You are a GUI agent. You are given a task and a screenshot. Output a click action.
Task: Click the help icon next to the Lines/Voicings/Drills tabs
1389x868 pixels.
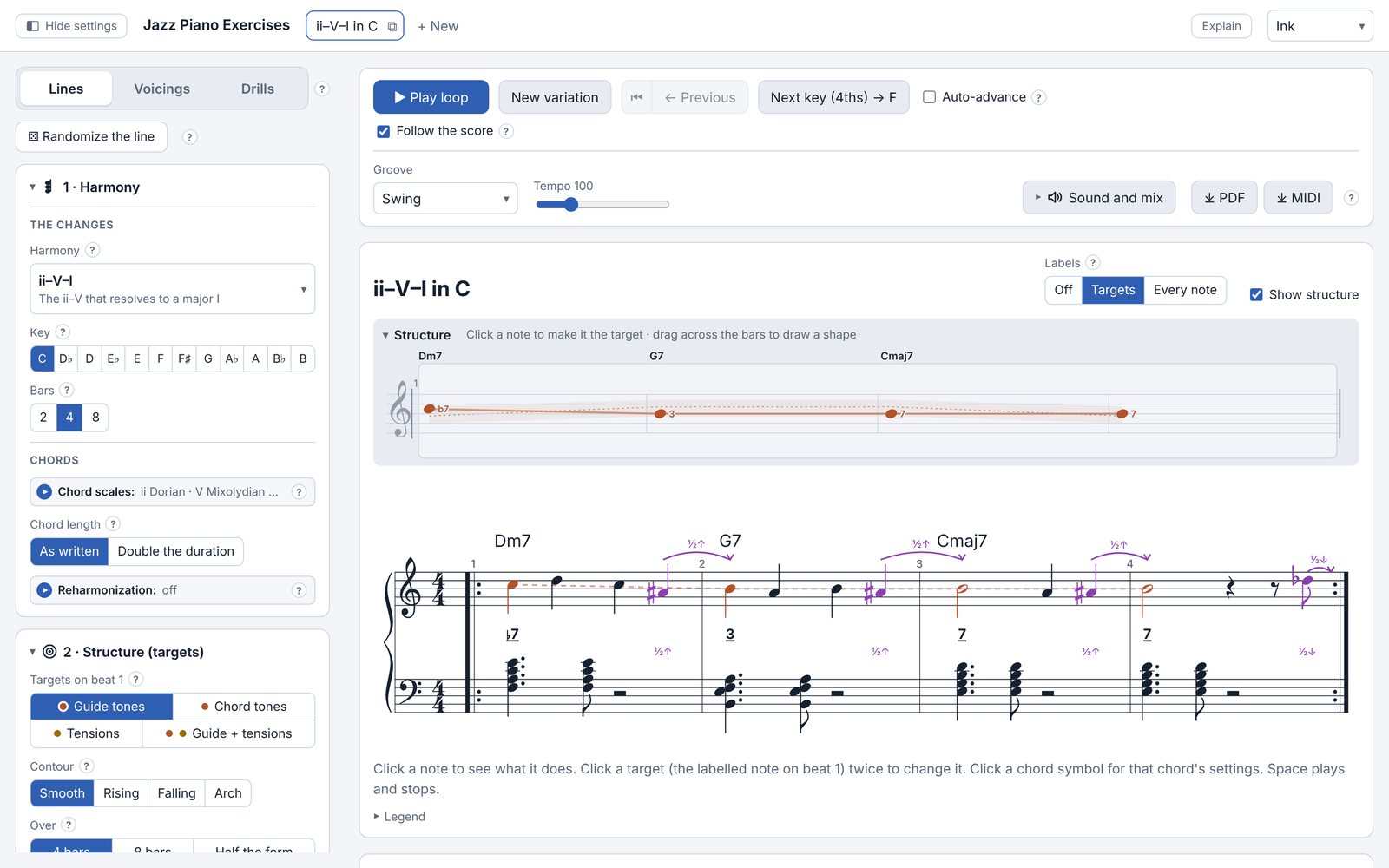point(322,89)
